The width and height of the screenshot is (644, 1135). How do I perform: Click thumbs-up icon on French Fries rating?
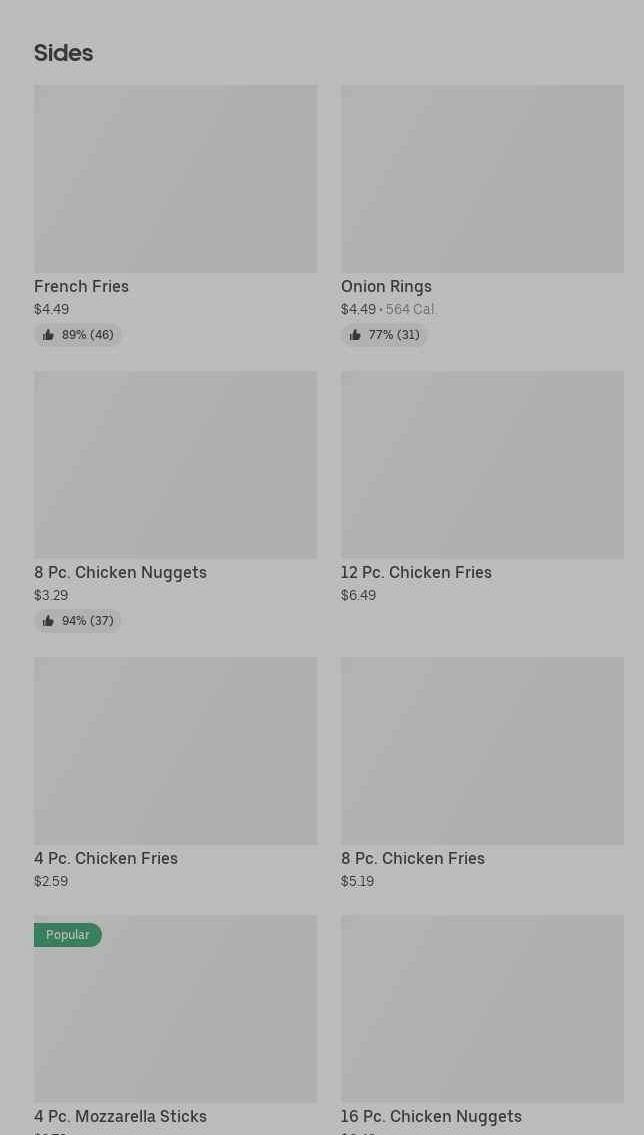pos(48,335)
